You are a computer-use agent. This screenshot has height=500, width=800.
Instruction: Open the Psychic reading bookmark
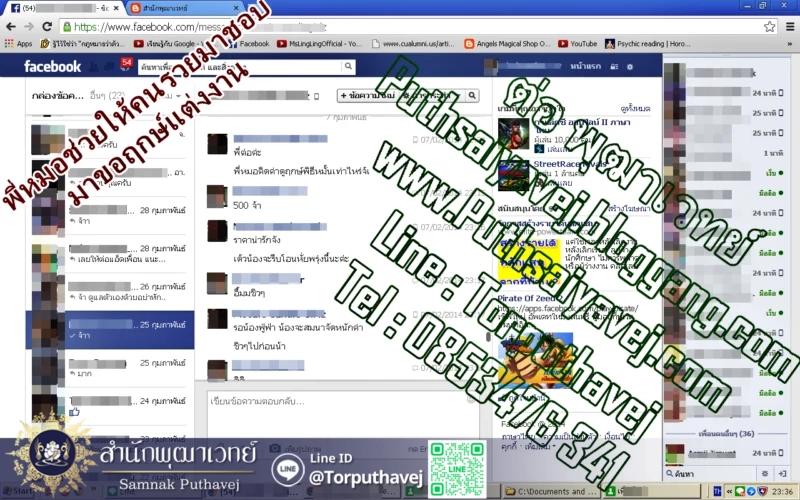click(x=648, y=44)
